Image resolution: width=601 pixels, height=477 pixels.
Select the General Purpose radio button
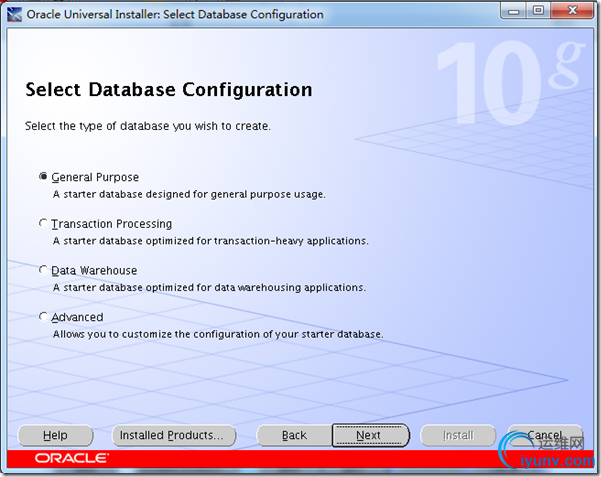[x=44, y=177]
